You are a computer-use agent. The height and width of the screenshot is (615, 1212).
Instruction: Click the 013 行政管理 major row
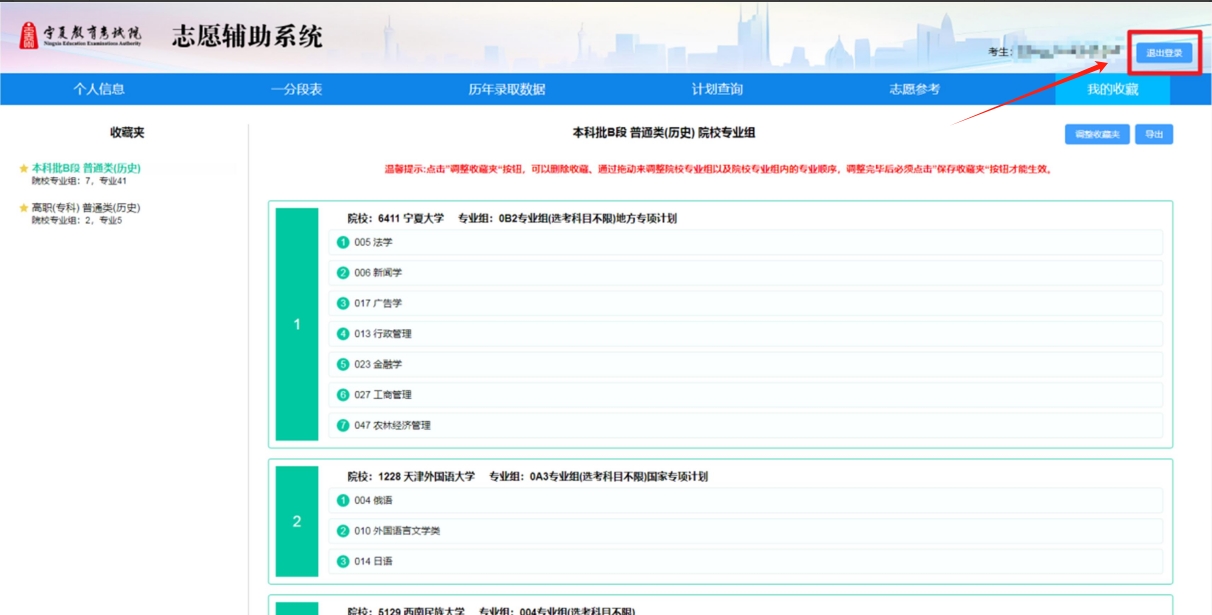point(745,334)
